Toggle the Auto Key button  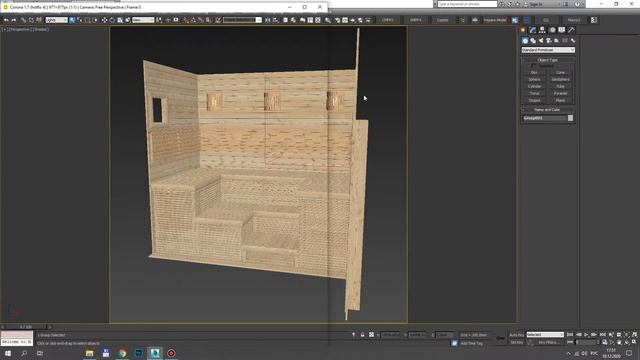(516, 335)
